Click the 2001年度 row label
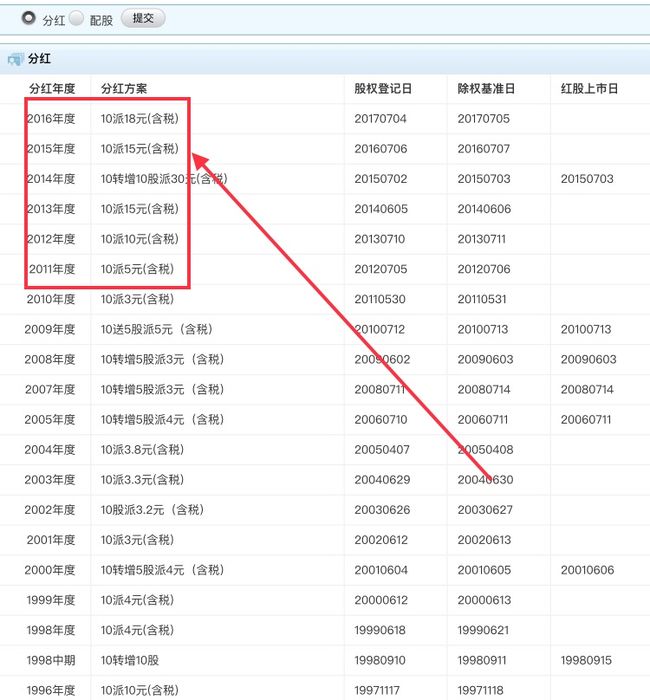Screen dimensions: 650x700 pyautogui.click(x=51, y=540)
